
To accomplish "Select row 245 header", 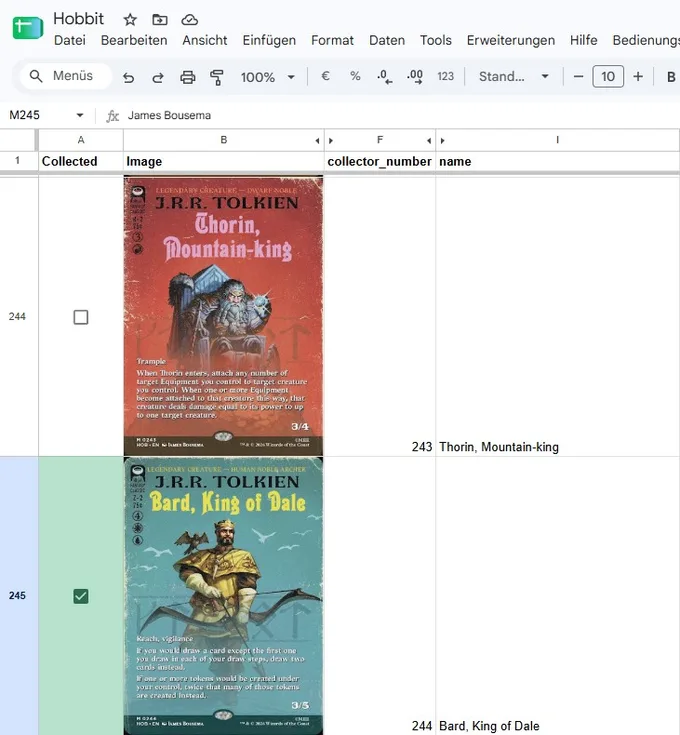I will [17, 596].
